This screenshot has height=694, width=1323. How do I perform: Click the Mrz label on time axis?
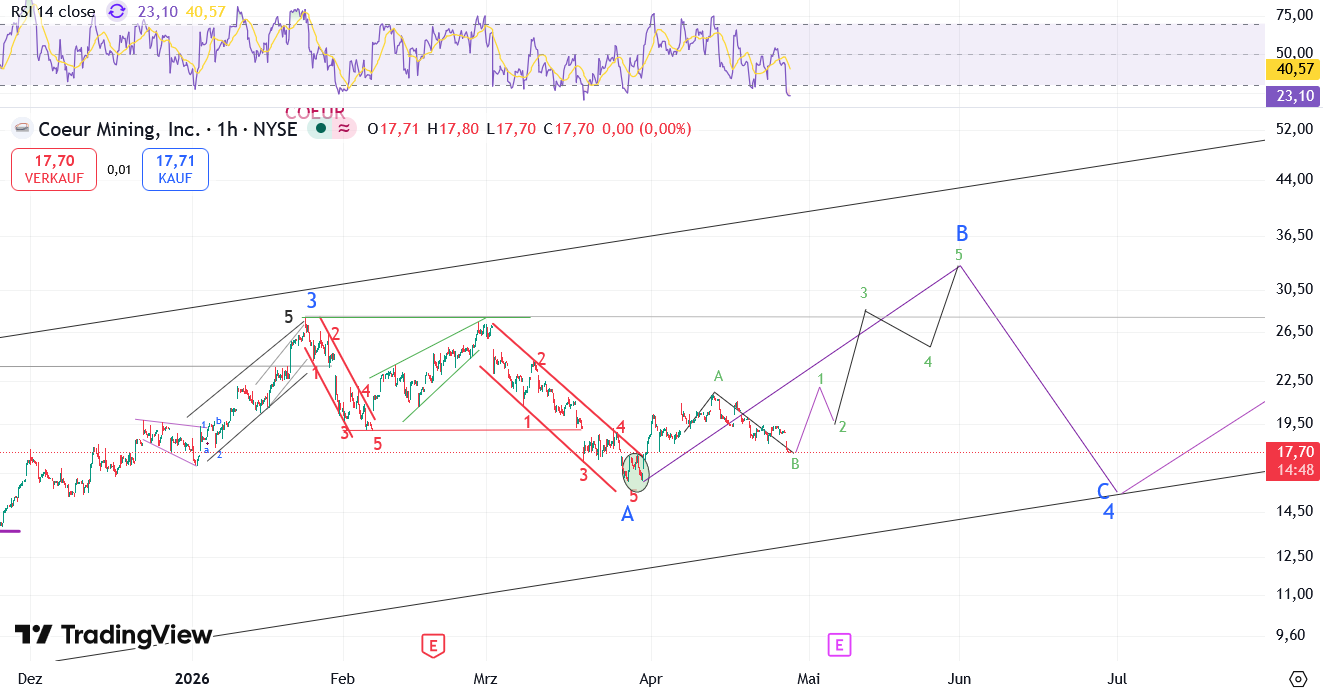485,678
